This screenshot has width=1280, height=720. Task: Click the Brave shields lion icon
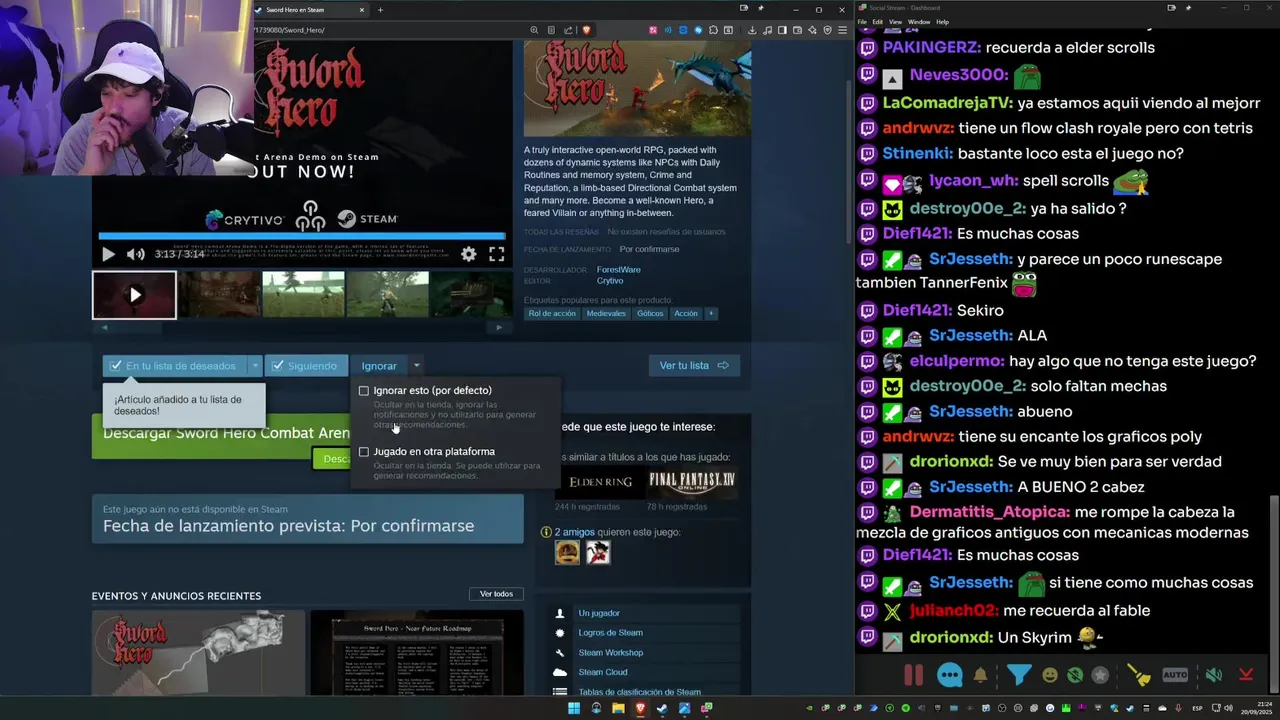point(586,30)
